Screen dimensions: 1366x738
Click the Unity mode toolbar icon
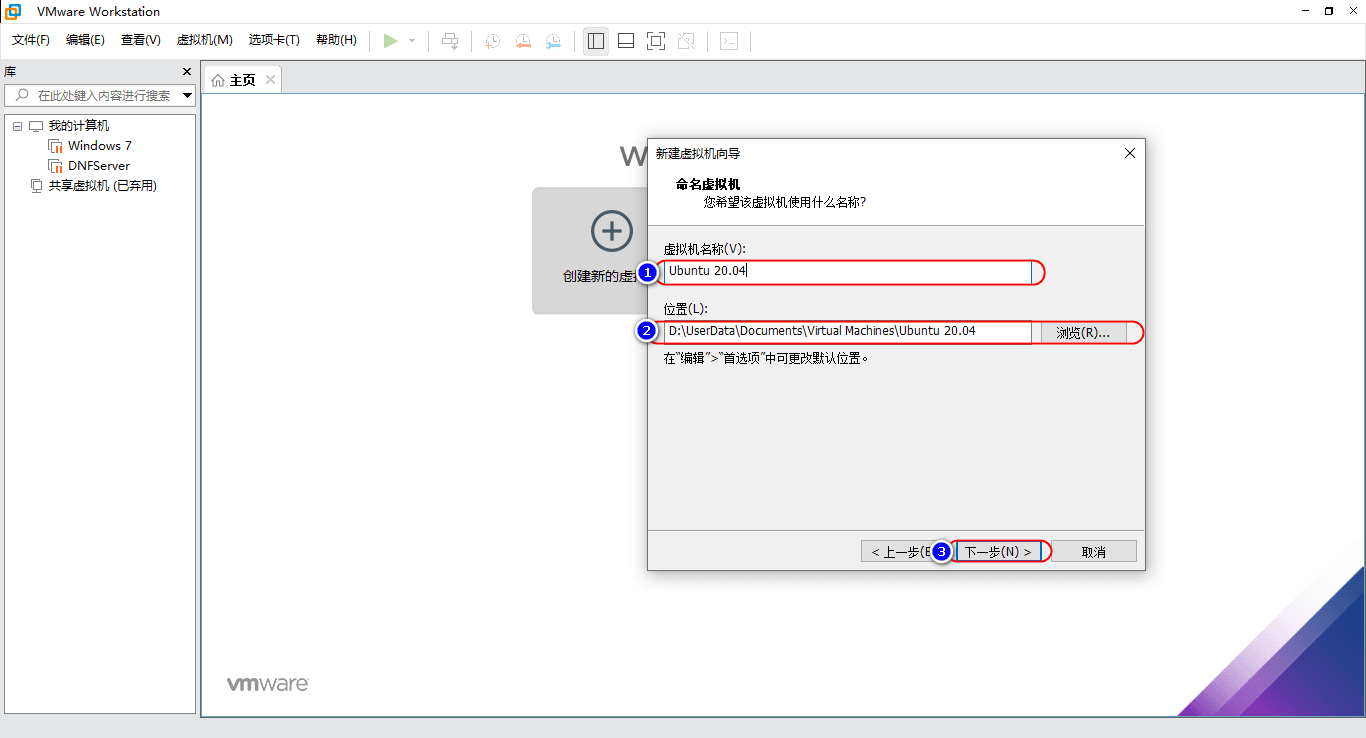686,41
